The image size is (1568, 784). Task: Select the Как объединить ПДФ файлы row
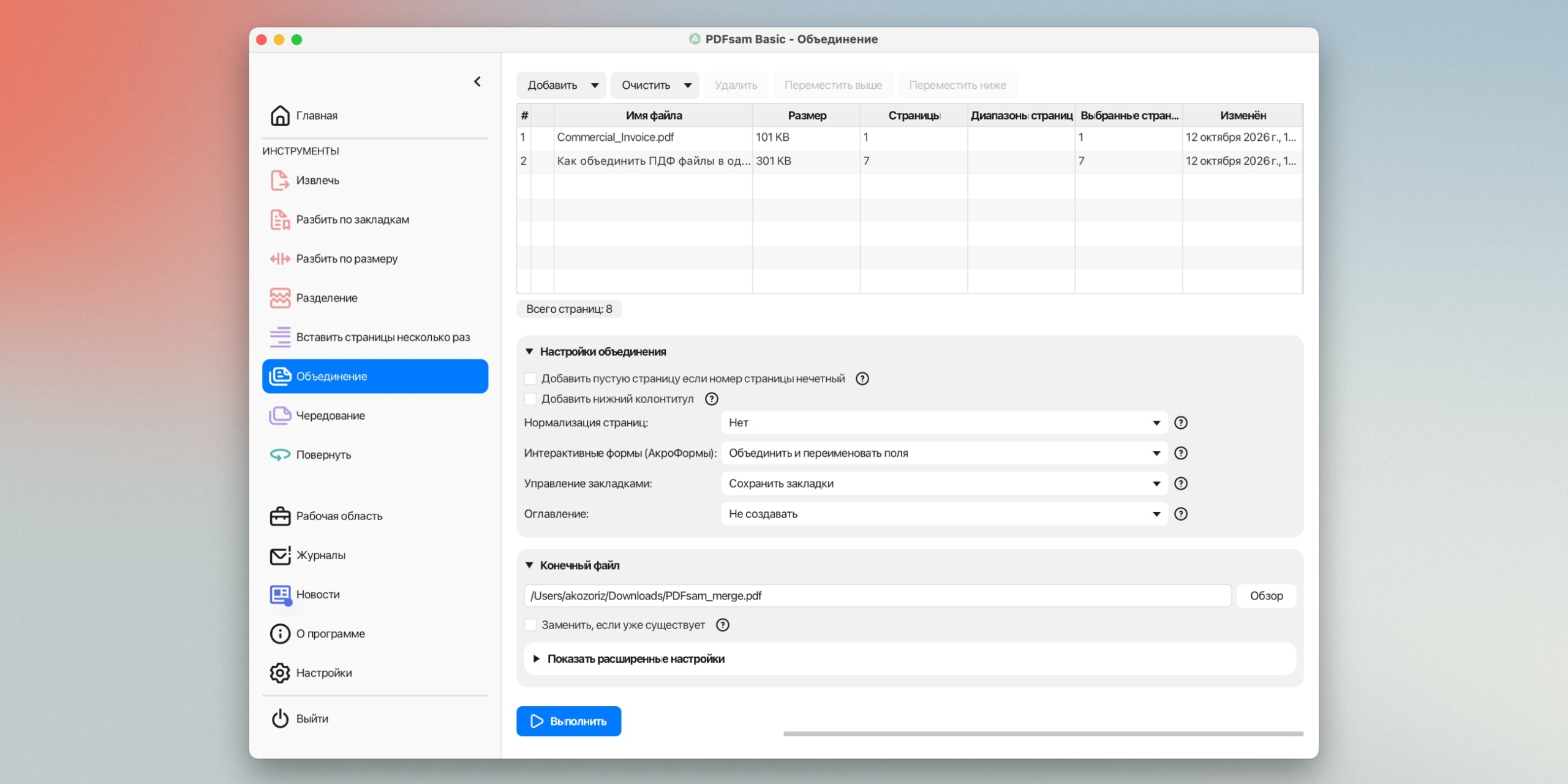[910, 161]
